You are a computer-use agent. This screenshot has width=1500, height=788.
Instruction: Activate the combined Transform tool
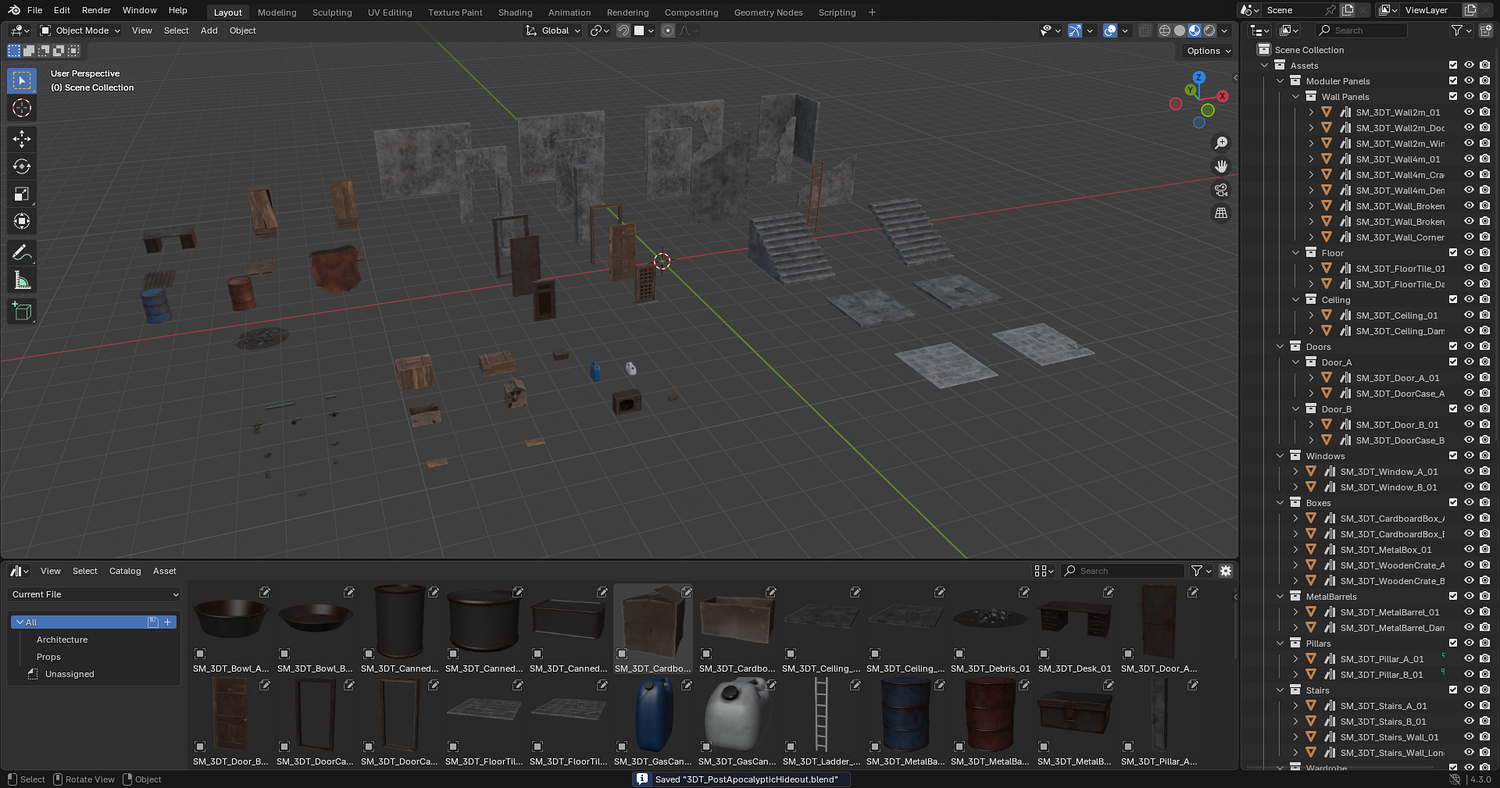pos(22,221)
